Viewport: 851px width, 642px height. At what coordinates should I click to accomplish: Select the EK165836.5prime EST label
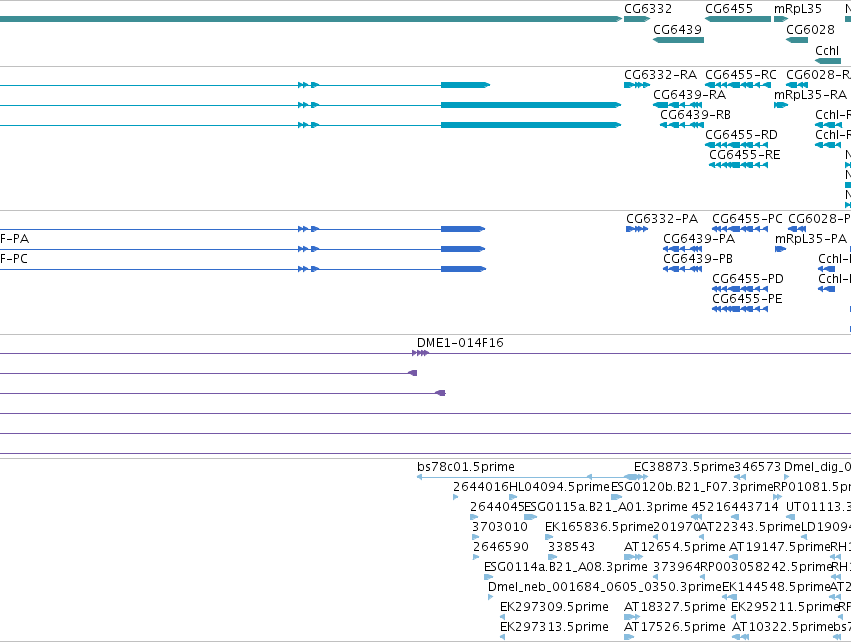(599, 526)
